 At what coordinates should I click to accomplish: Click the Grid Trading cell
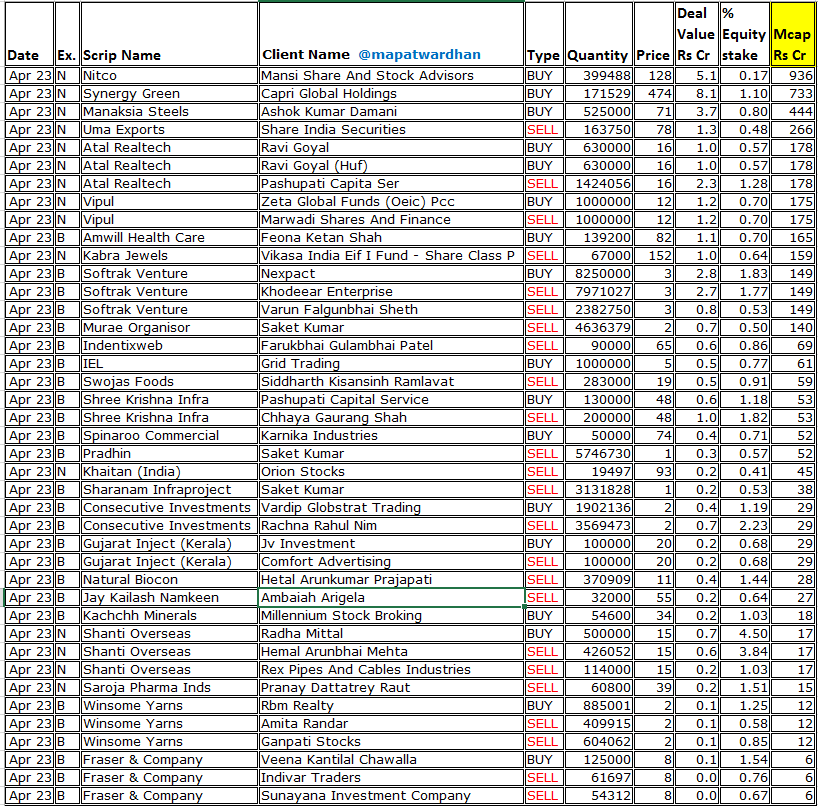tap(391, 364)
